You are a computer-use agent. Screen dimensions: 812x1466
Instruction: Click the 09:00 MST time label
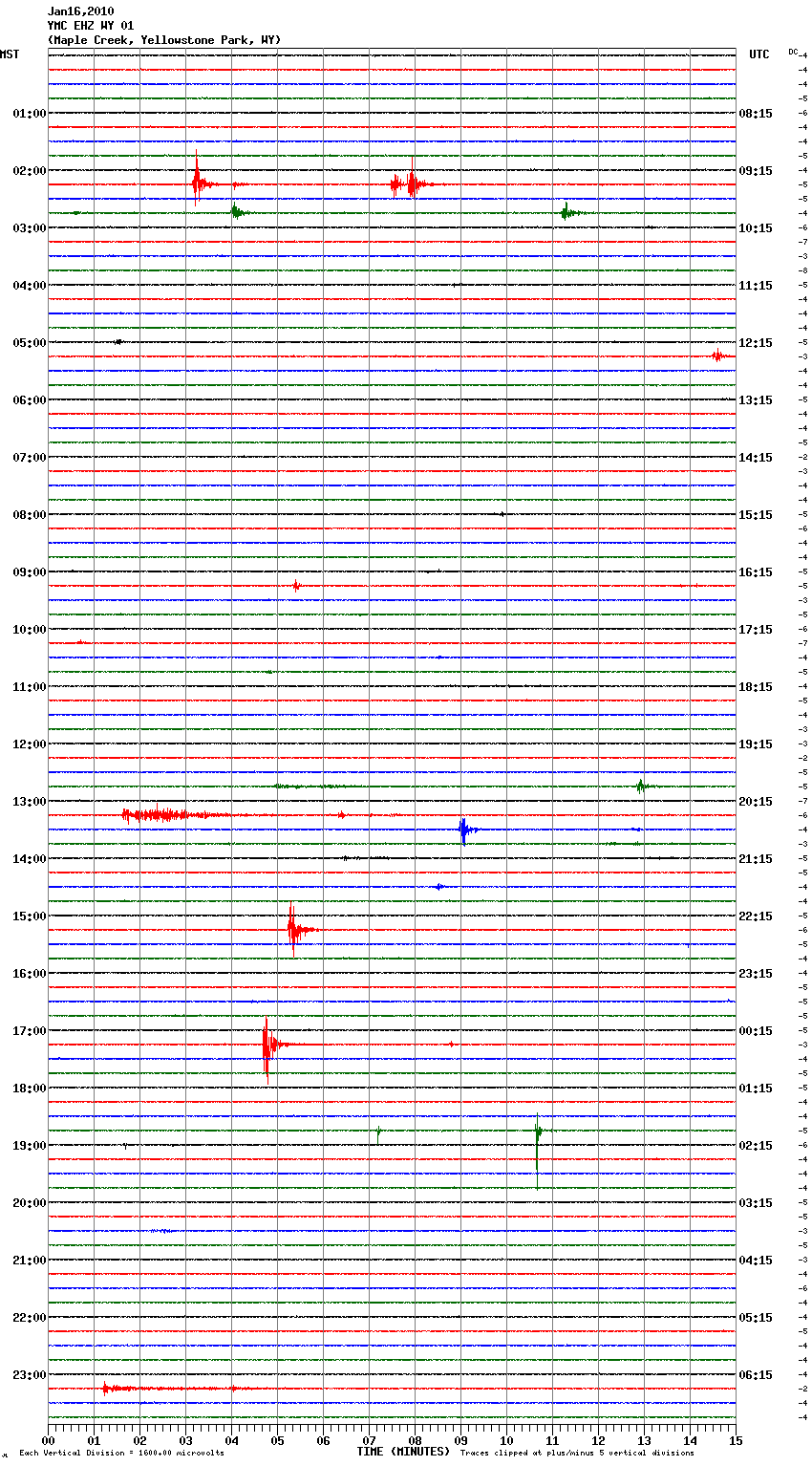point(30,572)
